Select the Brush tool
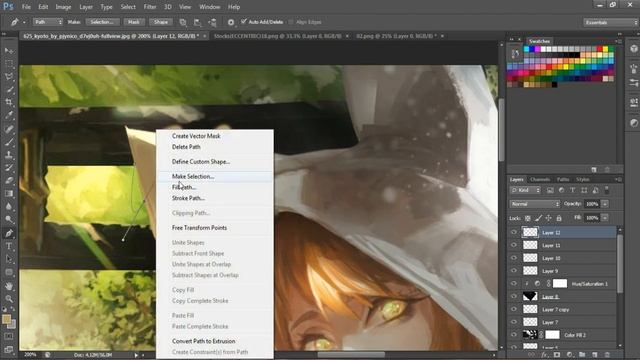 tap(9, 142)
